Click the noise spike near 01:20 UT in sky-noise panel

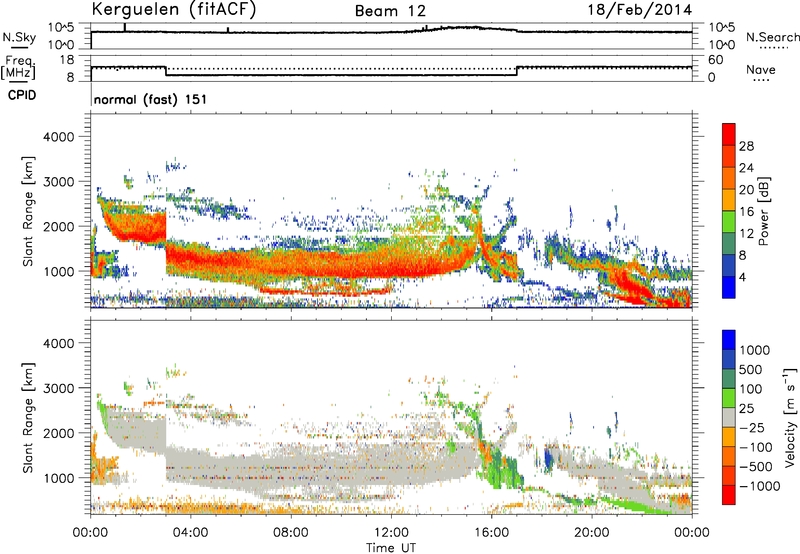click(124, 28)
